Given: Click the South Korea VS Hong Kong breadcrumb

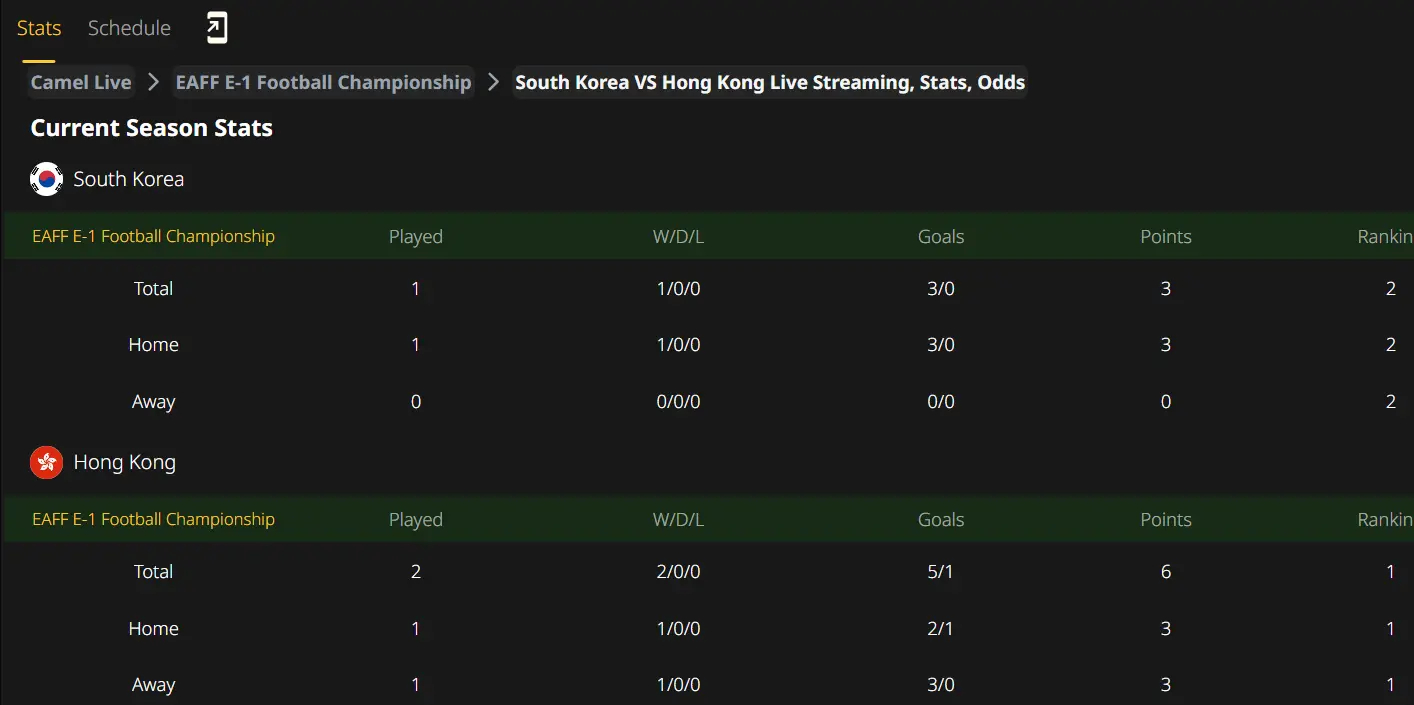Looking at the screenshot, I should pyautogui.click(x=770, y=82).
